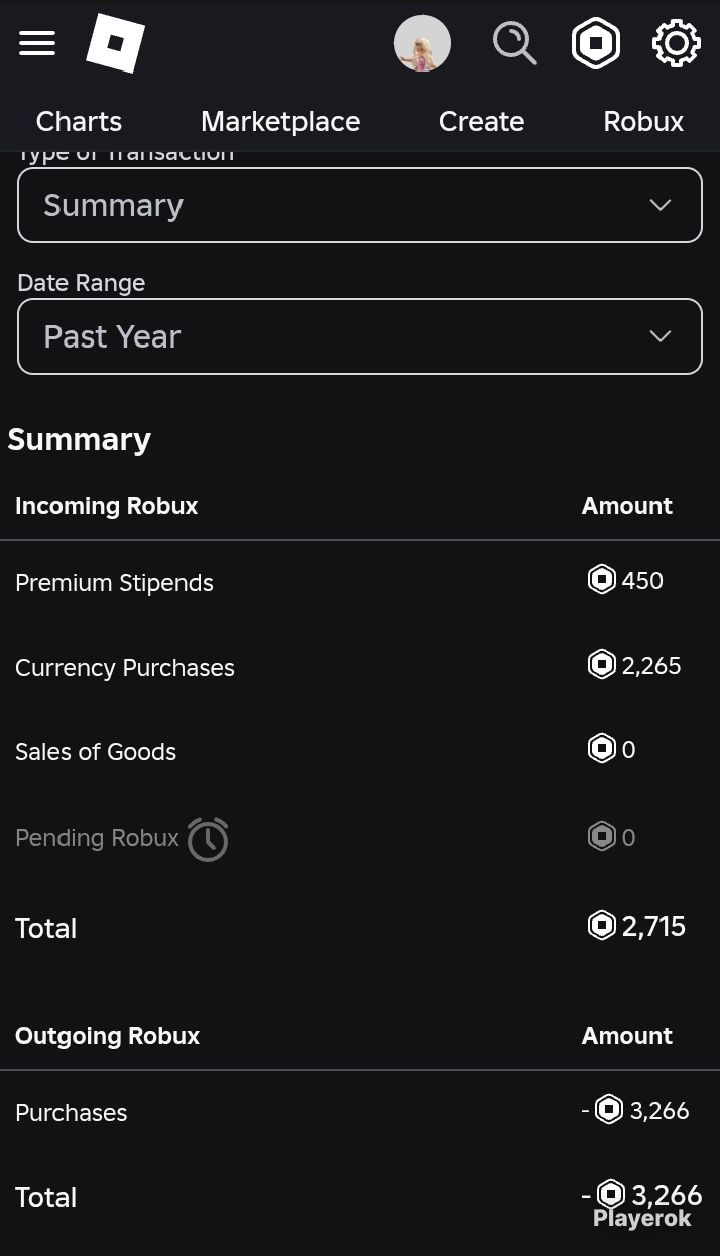Click the chevron arrow on Past Year selector
The width and height of the screenshot is (720, 1256).
pos(660,337)
